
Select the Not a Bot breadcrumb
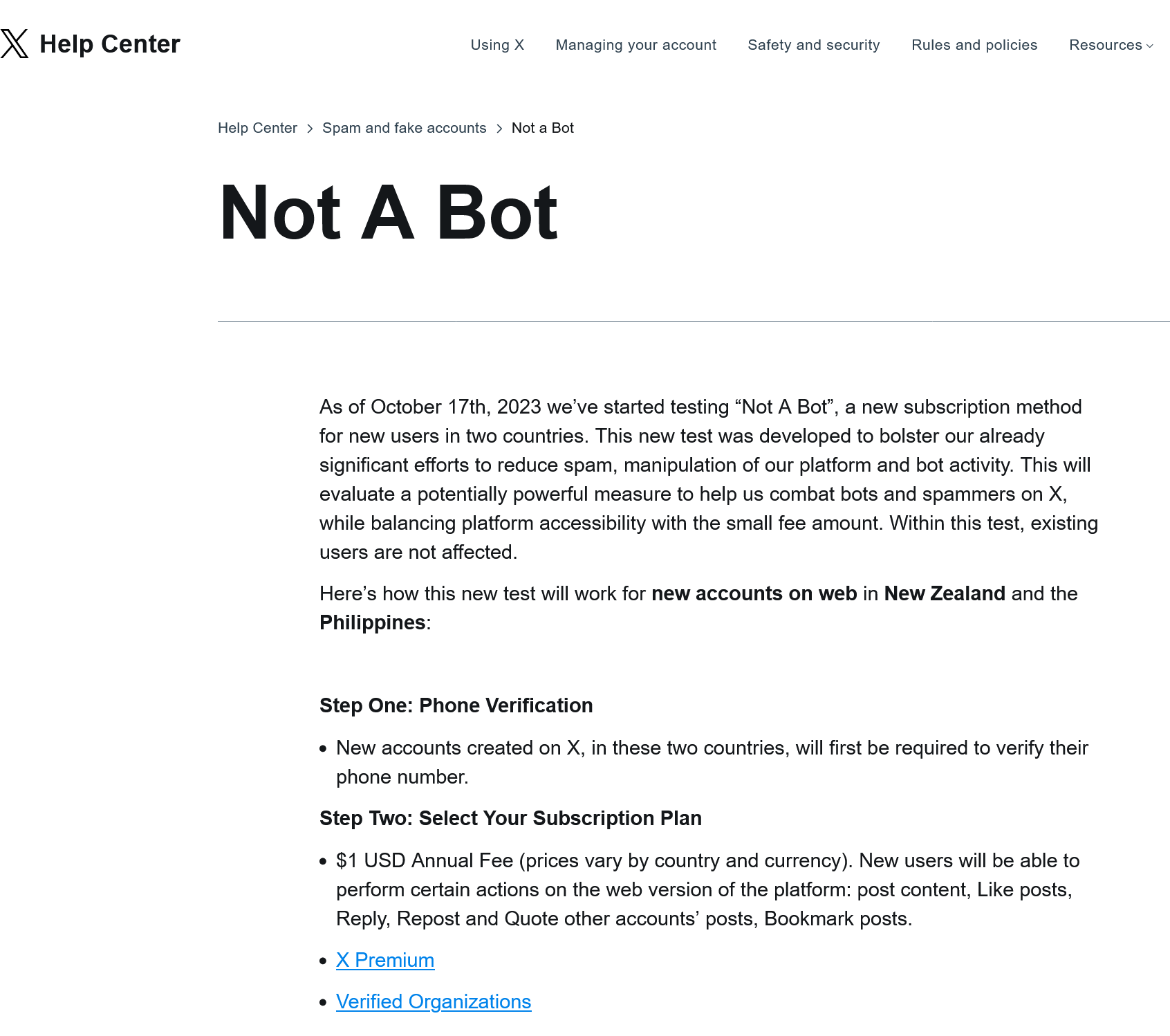click(x=542, y=128)
